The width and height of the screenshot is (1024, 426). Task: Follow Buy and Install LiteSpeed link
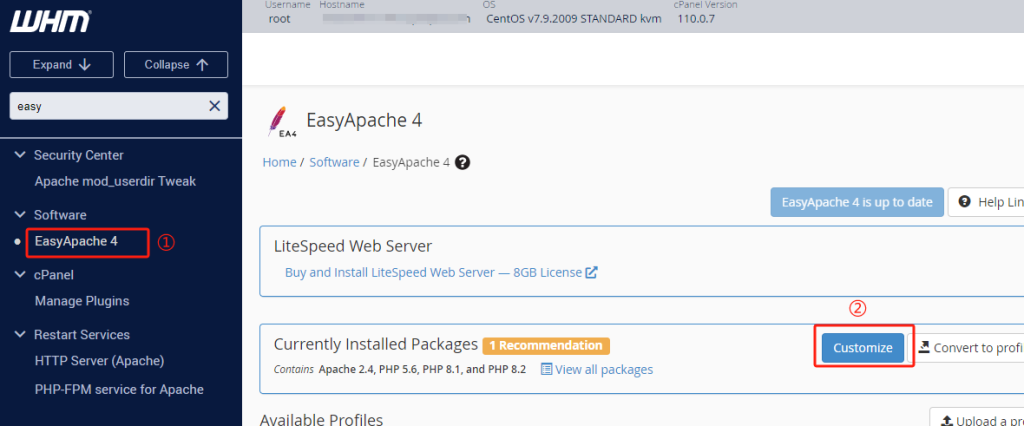pyautogui.click(x=433, y=272)
